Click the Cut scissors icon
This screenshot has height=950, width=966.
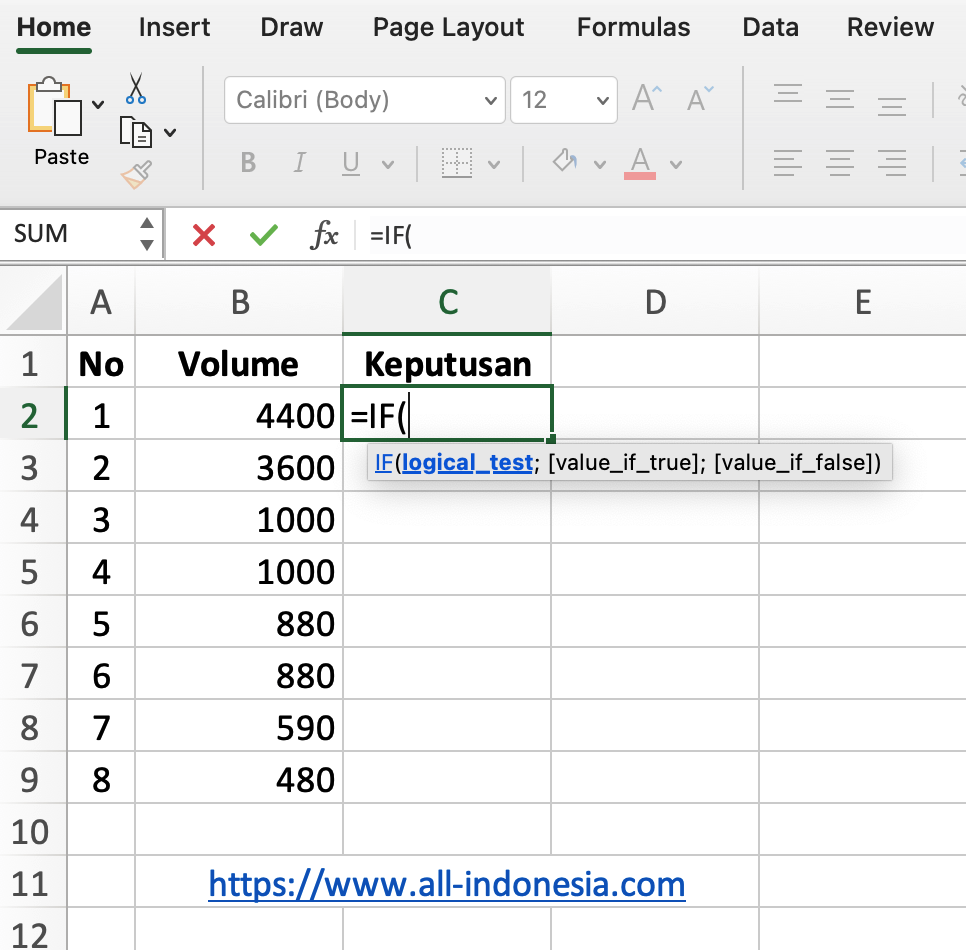click(x=136, y=89)
